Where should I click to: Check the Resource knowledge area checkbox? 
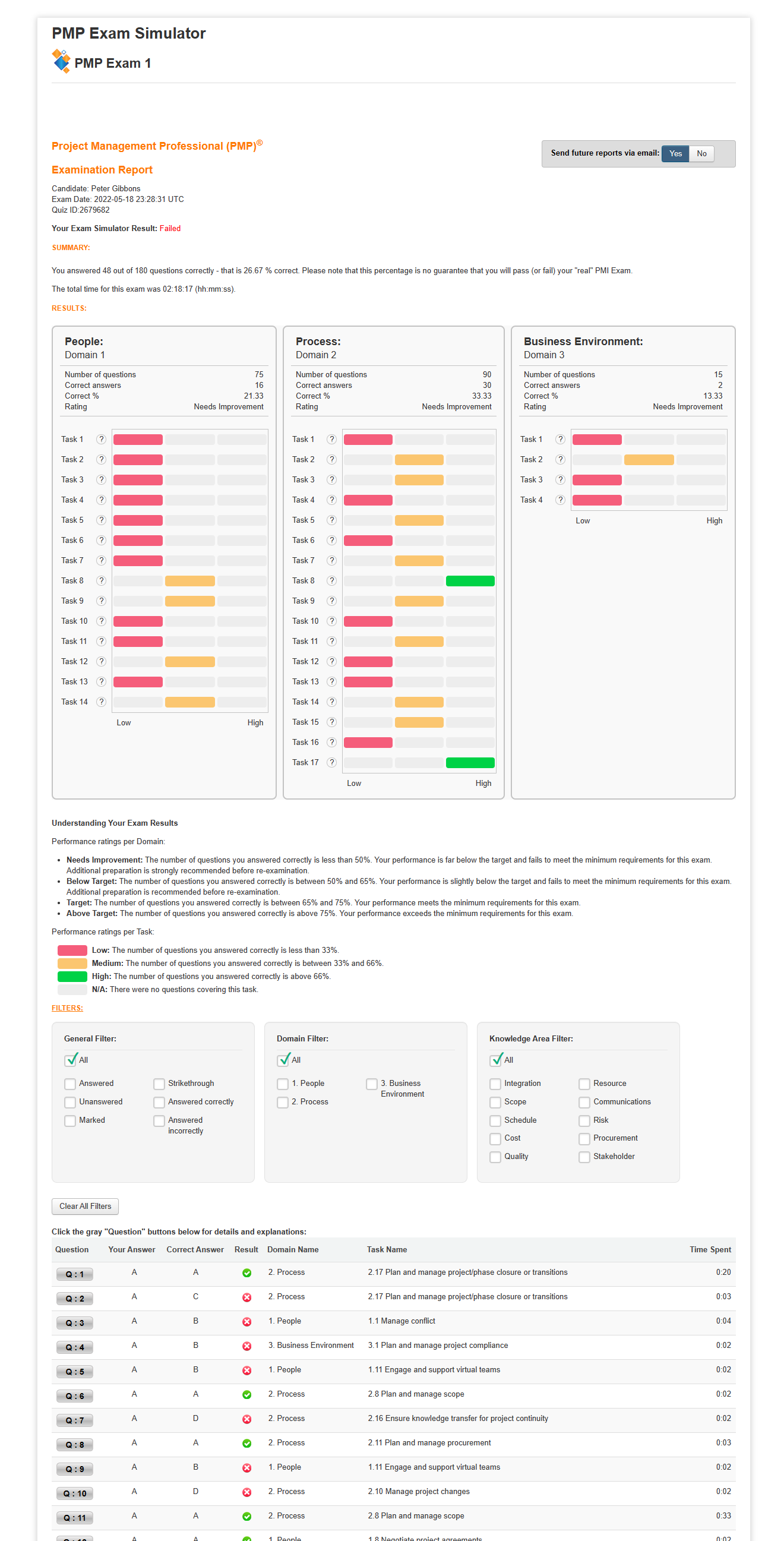tap(584, 1084)
